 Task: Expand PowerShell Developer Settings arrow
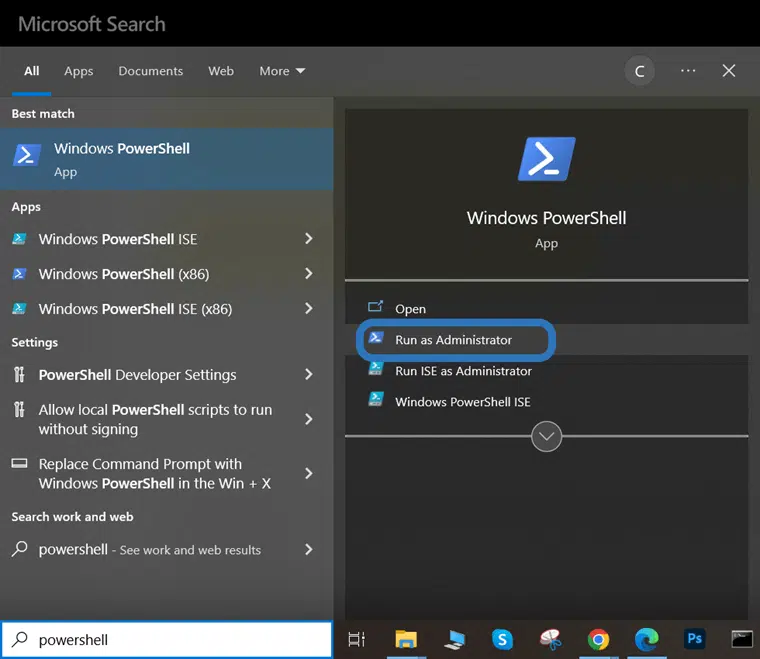[x=309, y=374]
